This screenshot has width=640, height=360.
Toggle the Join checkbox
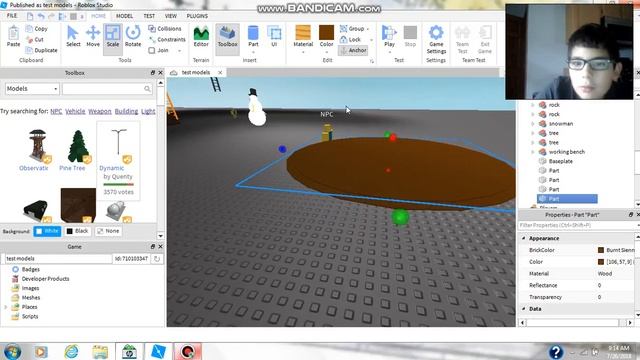[x=152, y=51]
